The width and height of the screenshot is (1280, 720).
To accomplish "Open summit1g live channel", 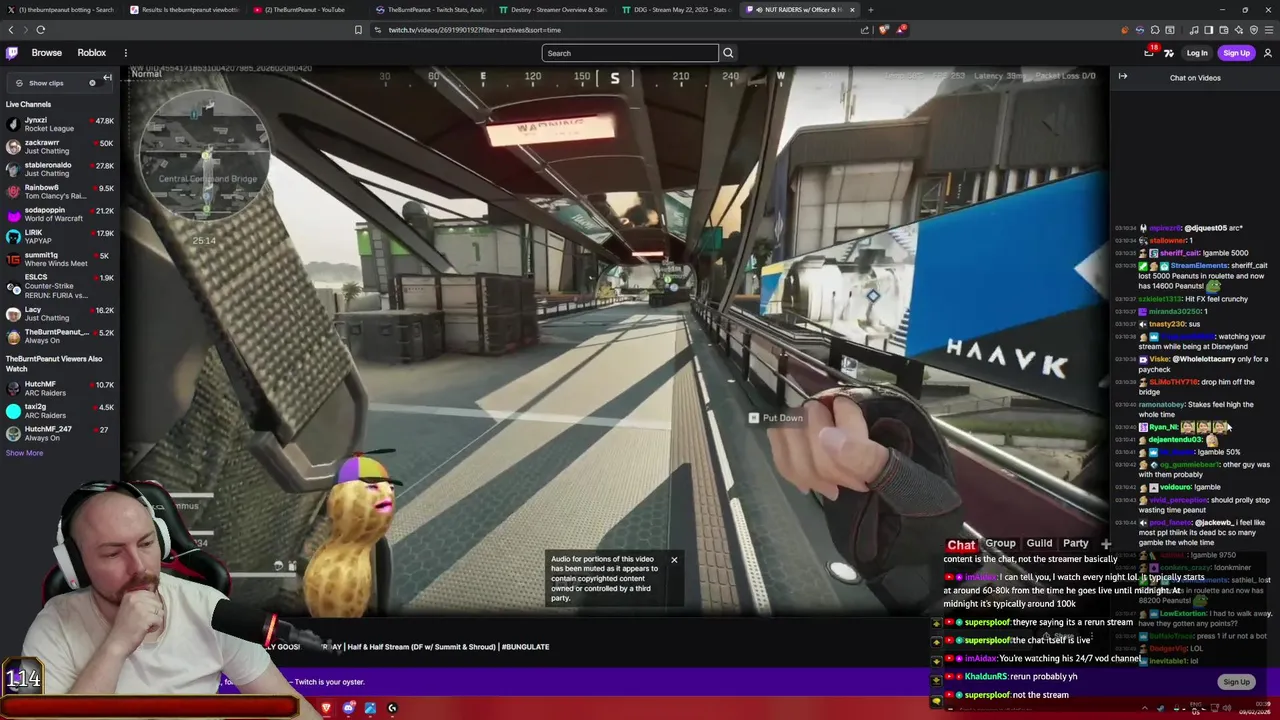I will [x=60, y=259].
